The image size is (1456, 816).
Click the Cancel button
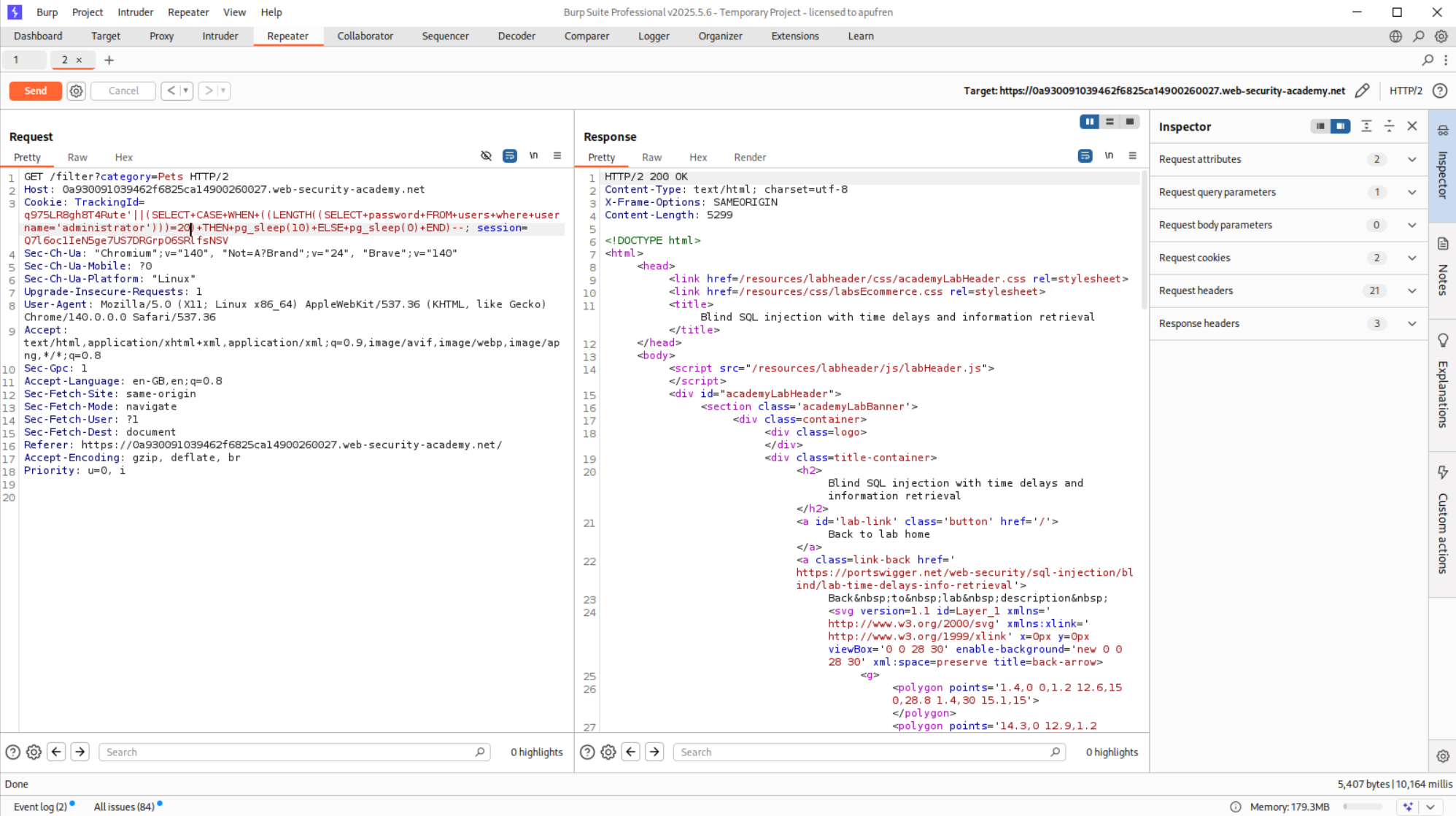coord(123,91)
